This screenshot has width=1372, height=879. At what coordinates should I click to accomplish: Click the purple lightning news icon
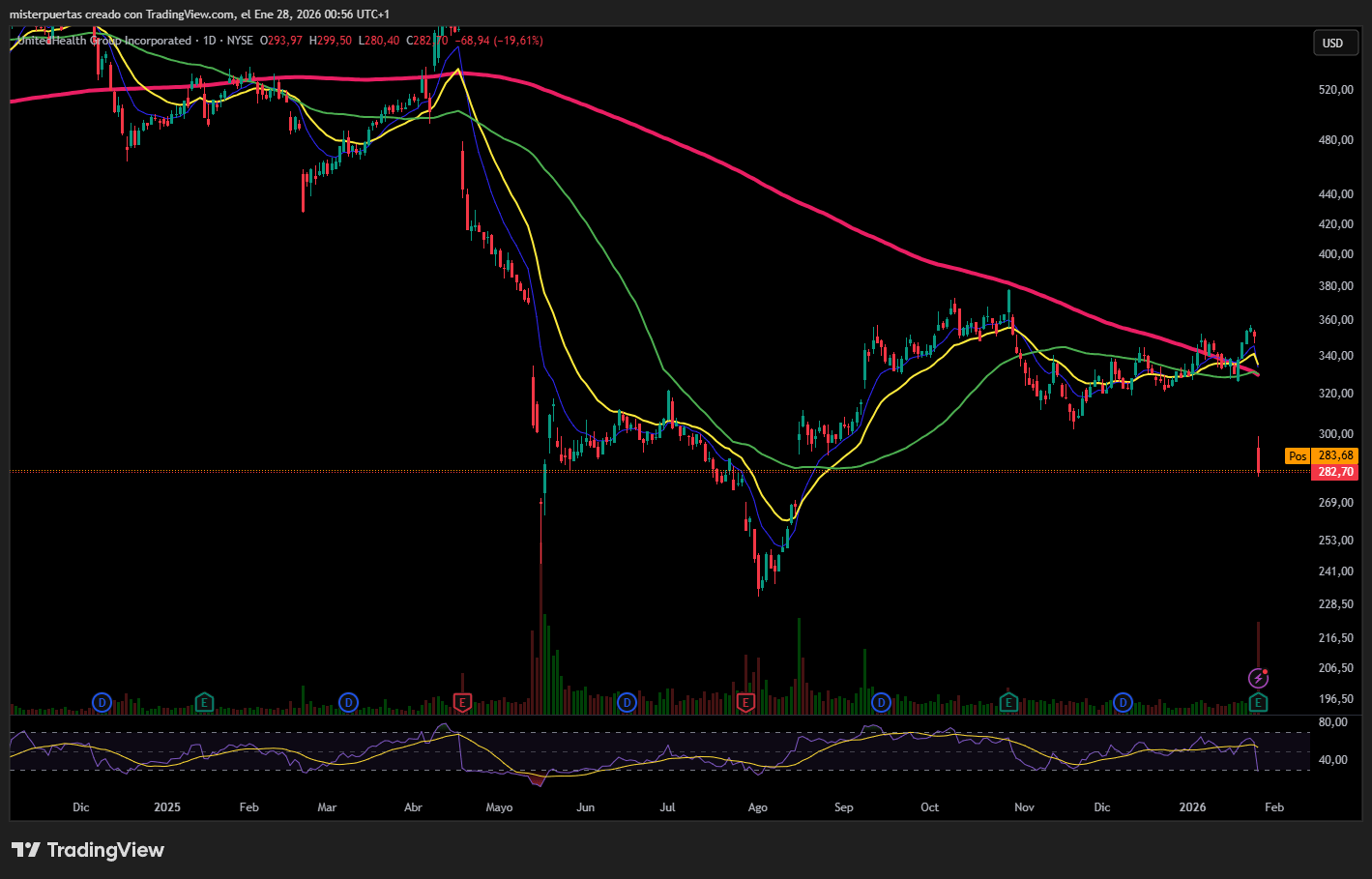pyautogui.click(x=1258, y=679)
